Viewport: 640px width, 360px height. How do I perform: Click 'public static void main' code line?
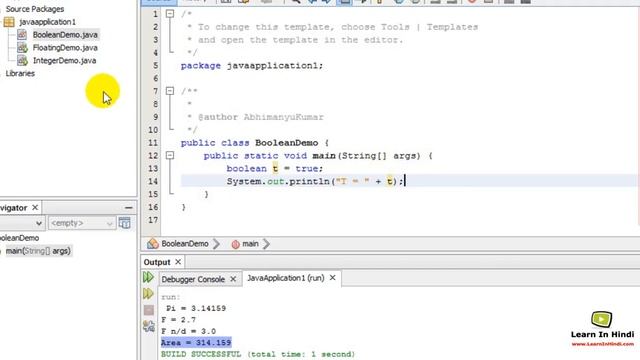coord(318,156)
